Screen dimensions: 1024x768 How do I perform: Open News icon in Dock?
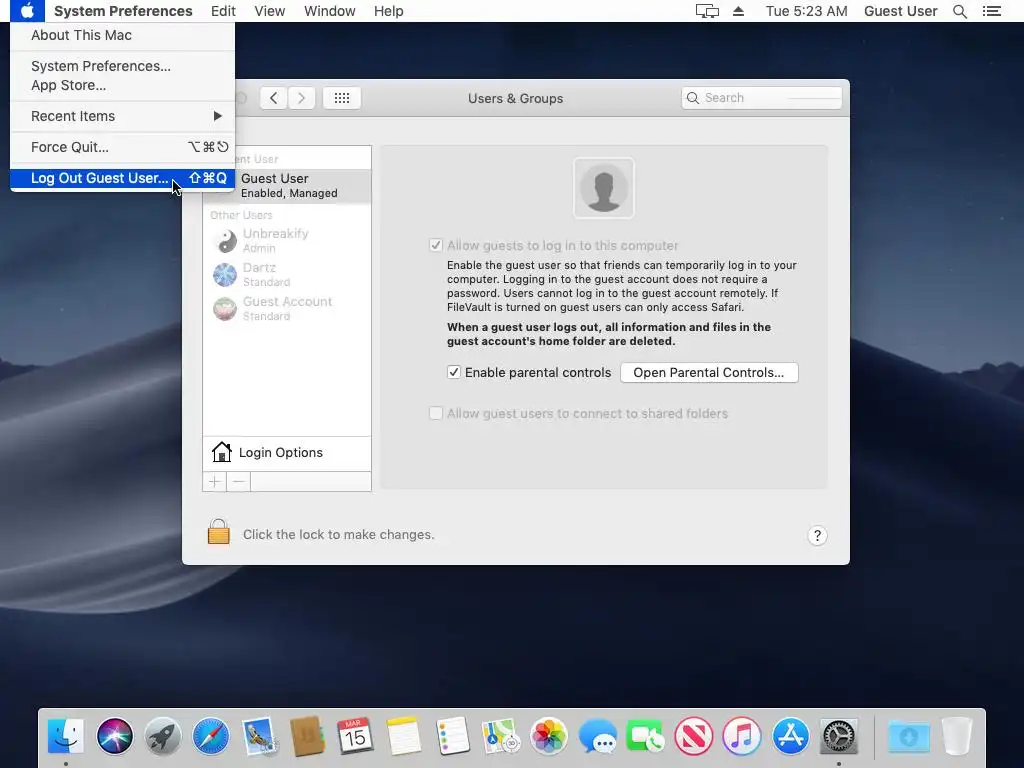click(694, 736)
